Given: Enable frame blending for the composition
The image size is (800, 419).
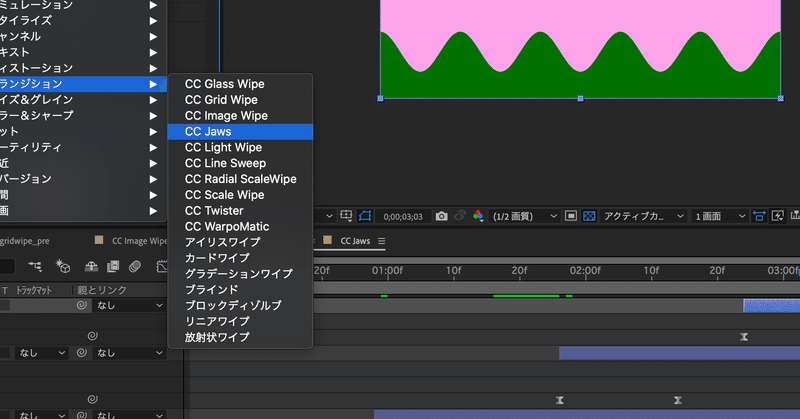Looking at the screenshot, I should tap(113, 266).
